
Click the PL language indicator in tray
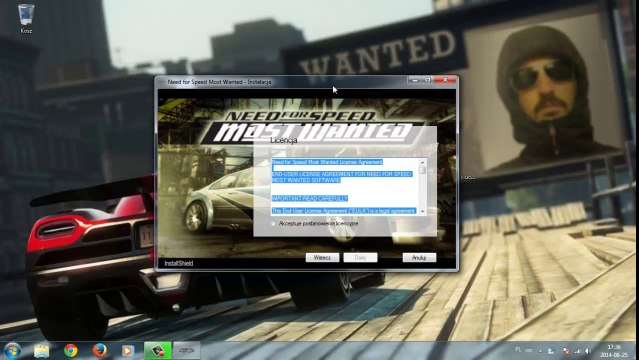pyautogui.click(x=518, y=350)
